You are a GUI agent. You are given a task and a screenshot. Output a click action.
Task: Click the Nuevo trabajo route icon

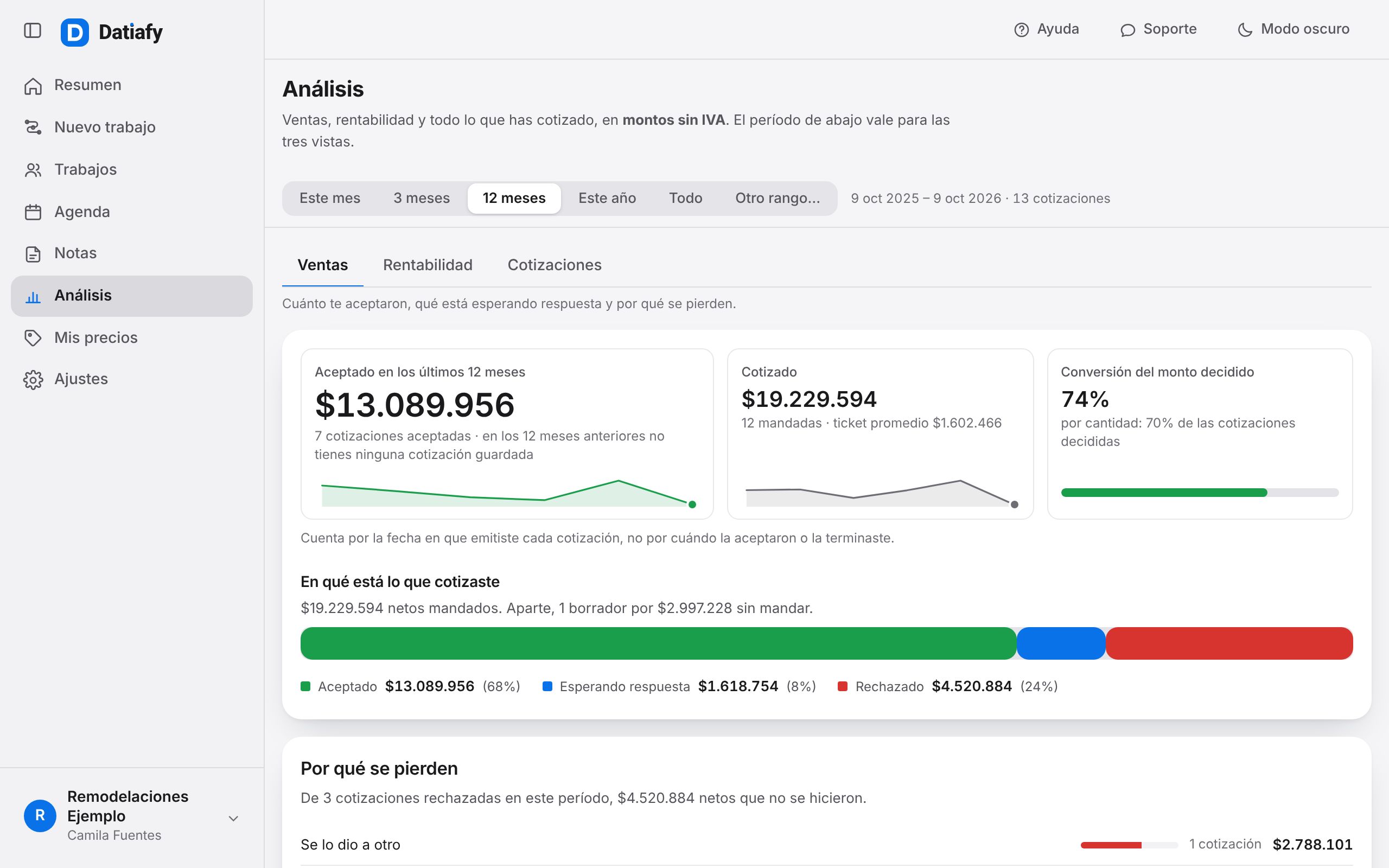click(x=33, y=127)
